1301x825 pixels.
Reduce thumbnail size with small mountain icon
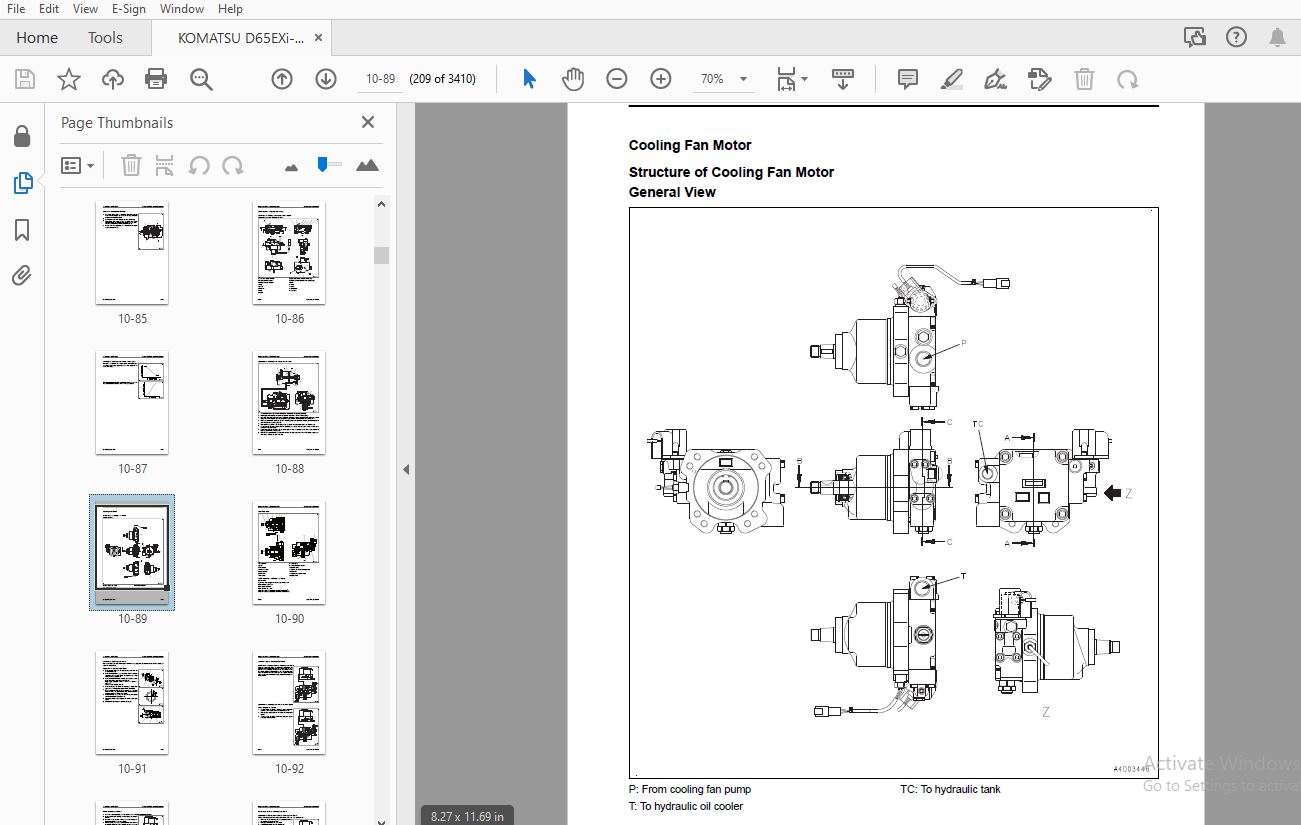pyautogui.click(x=292, y=167)
